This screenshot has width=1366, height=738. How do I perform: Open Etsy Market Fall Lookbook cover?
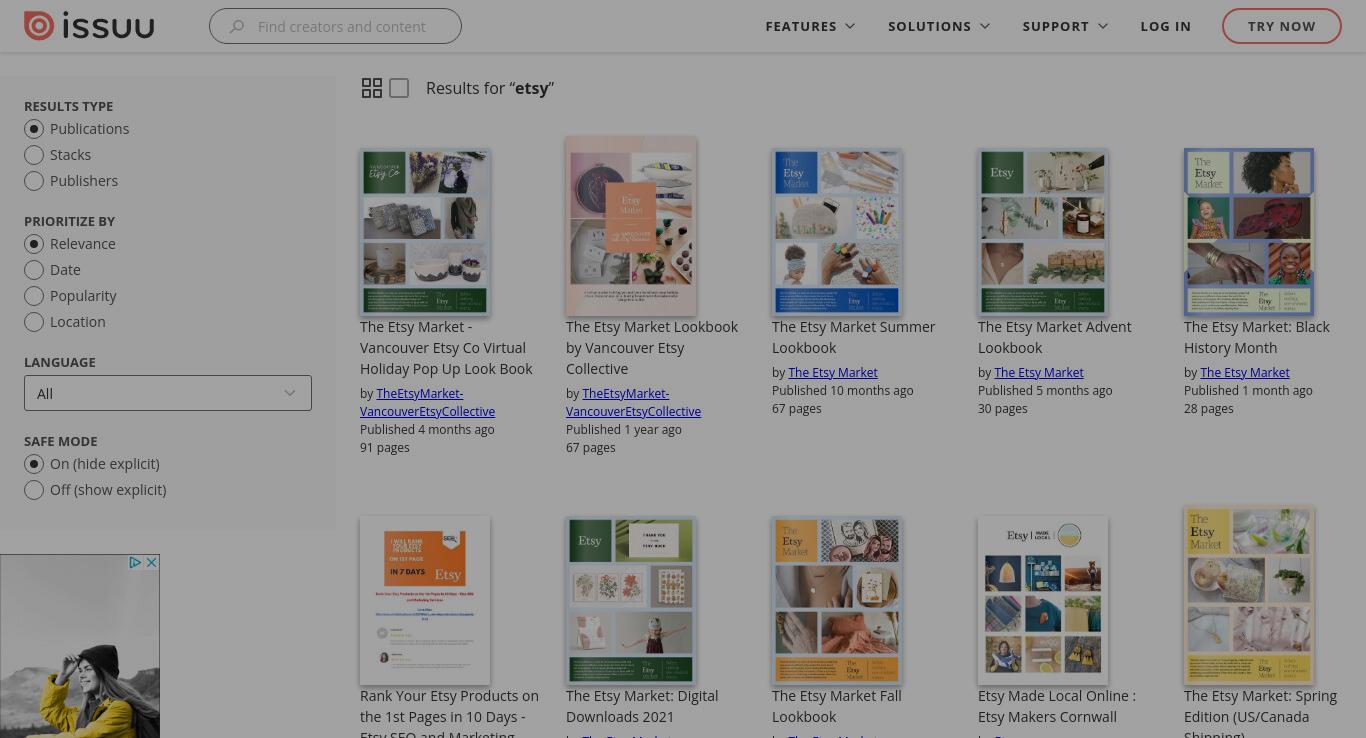(x=837, y=600)
